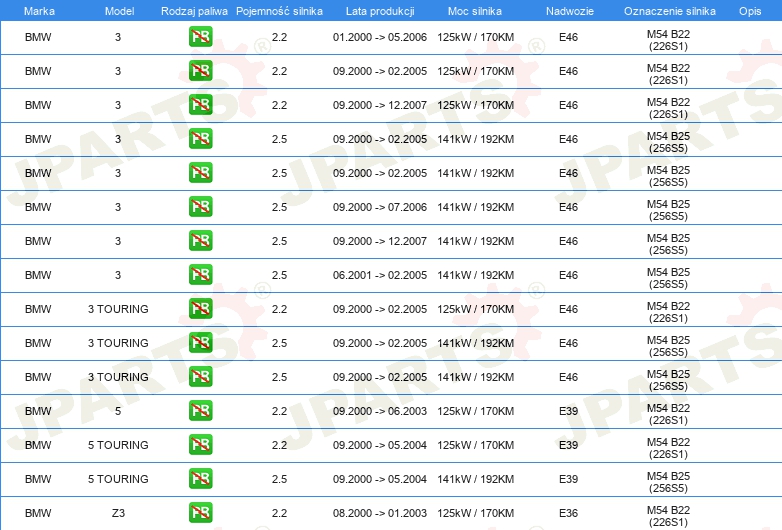Click 09.2000 -> 12.2007 in the 2.2 row
The width and height of the screenshot is (782, 530).
point(380,105)
